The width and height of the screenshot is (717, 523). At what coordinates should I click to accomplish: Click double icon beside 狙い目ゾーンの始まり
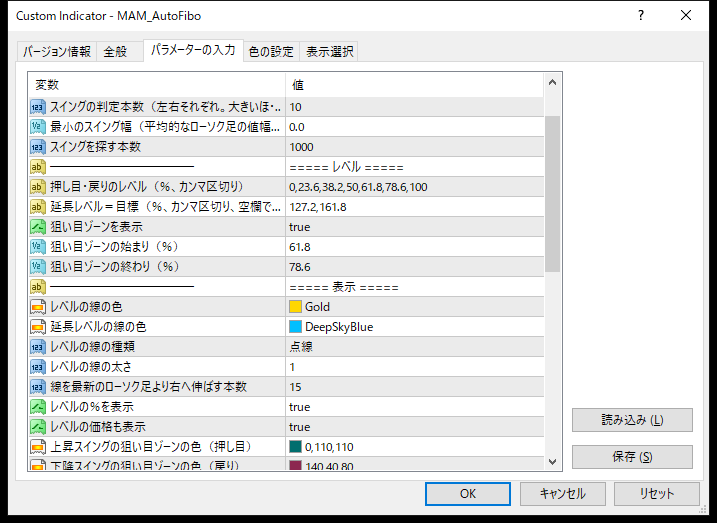37,247
